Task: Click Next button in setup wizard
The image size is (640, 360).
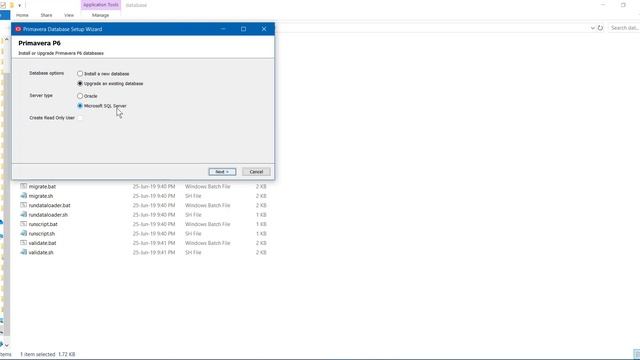Action: (x=222, y=172)
